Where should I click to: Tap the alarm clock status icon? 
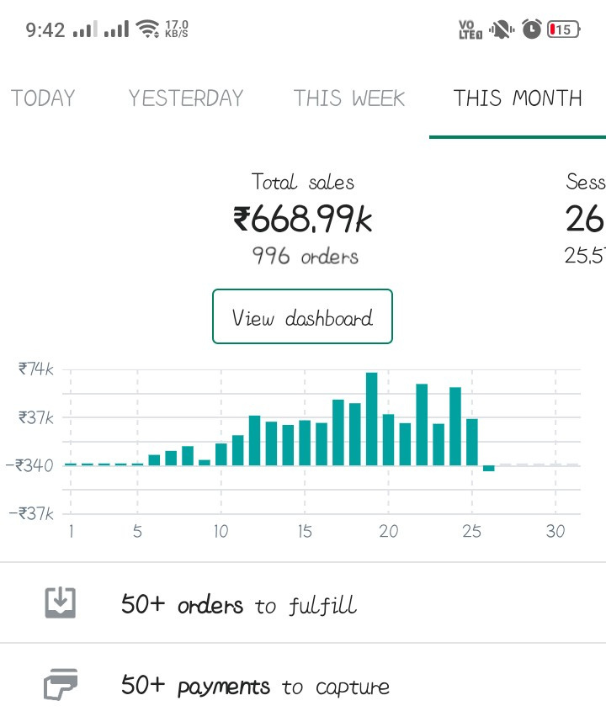(x=531, y=29)
